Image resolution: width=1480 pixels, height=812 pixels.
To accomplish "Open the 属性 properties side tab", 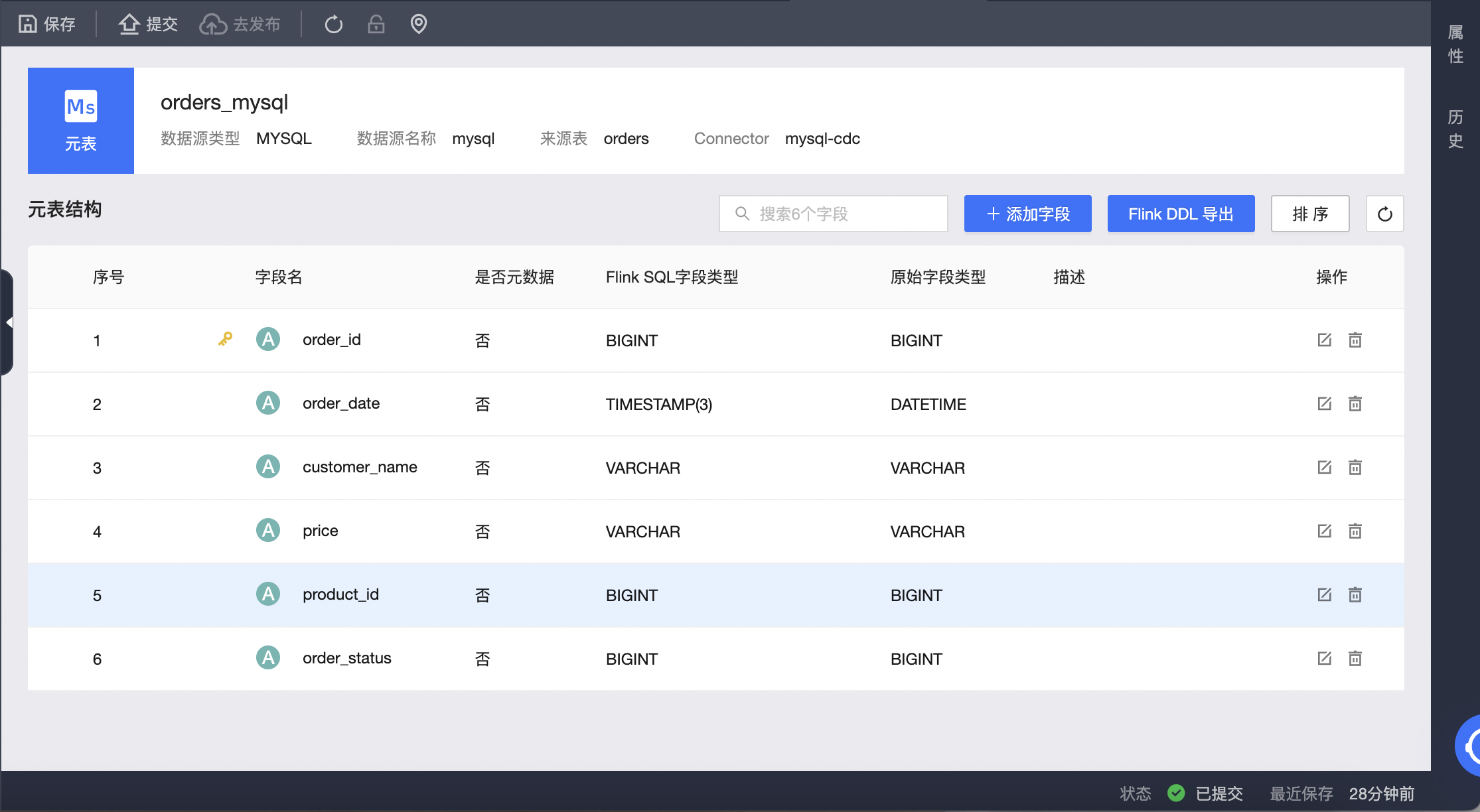I will pyautogui.click(x=1455, y=44).
